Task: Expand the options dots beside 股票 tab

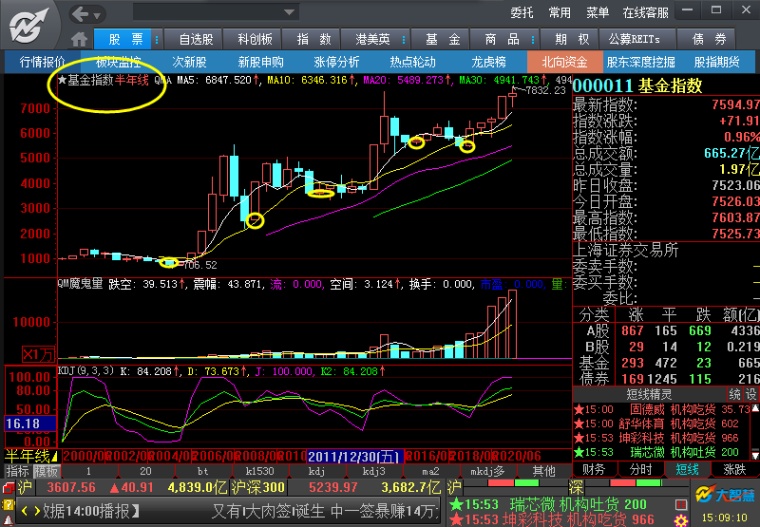Action: [x=157, y=39]
